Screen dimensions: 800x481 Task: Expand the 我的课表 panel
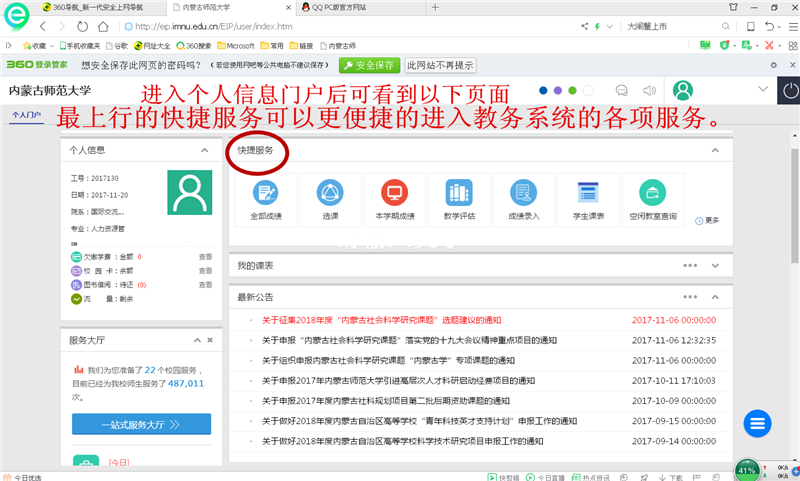[715, 266]
